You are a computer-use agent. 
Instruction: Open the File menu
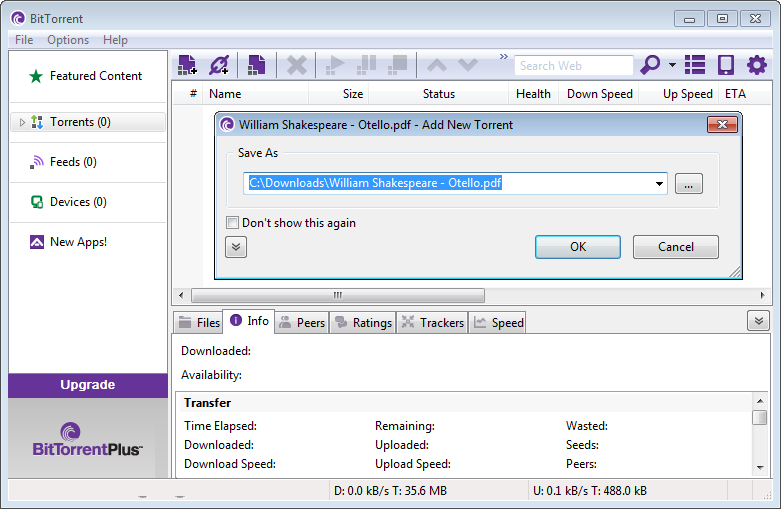click(24, 40)
